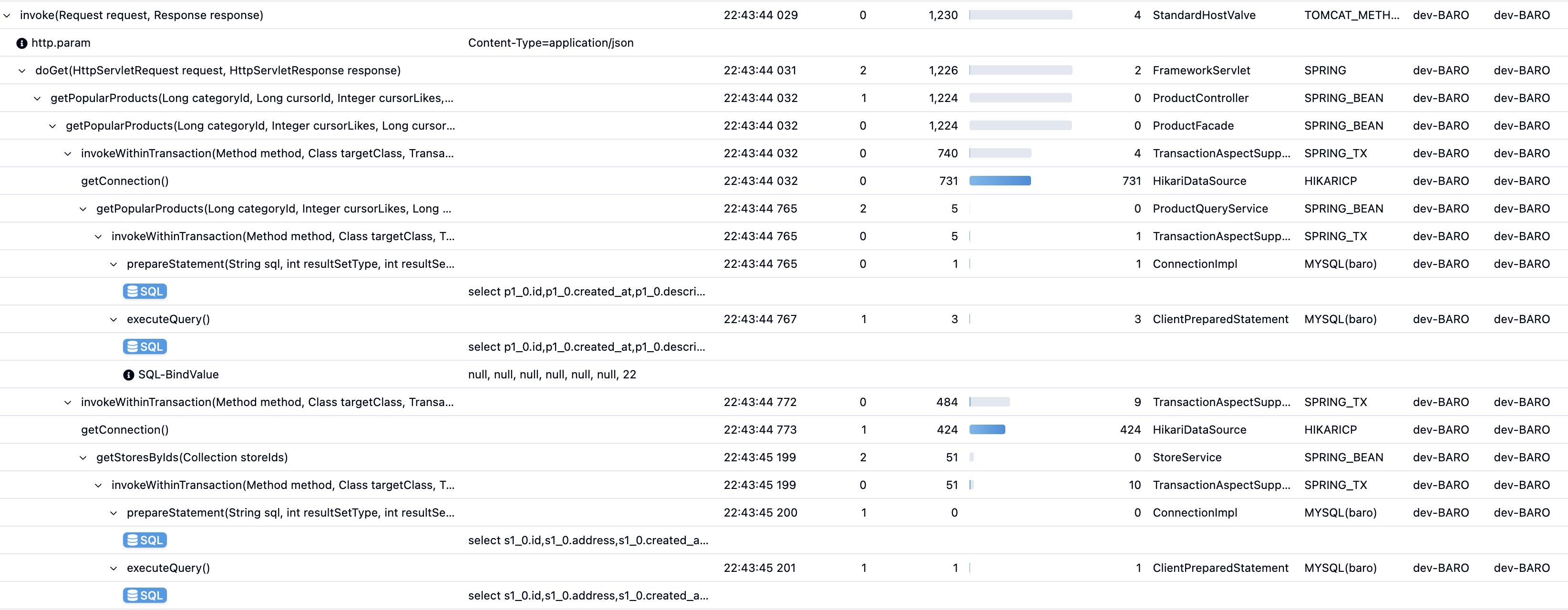
Task: Click the info icon beside SQL-BindValue
Action: click(x=128, y=375)
